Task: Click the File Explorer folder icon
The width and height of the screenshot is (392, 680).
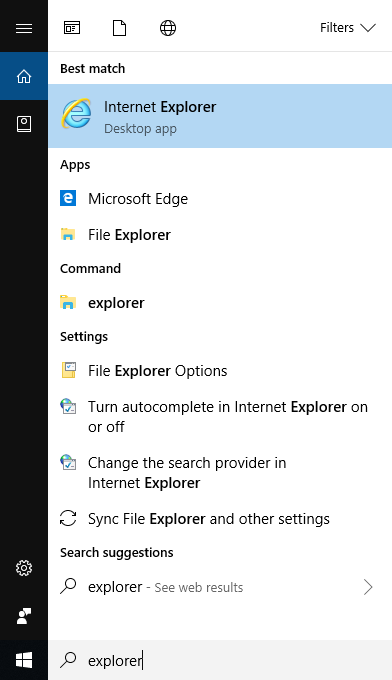Action: click(x=68, y=234)
